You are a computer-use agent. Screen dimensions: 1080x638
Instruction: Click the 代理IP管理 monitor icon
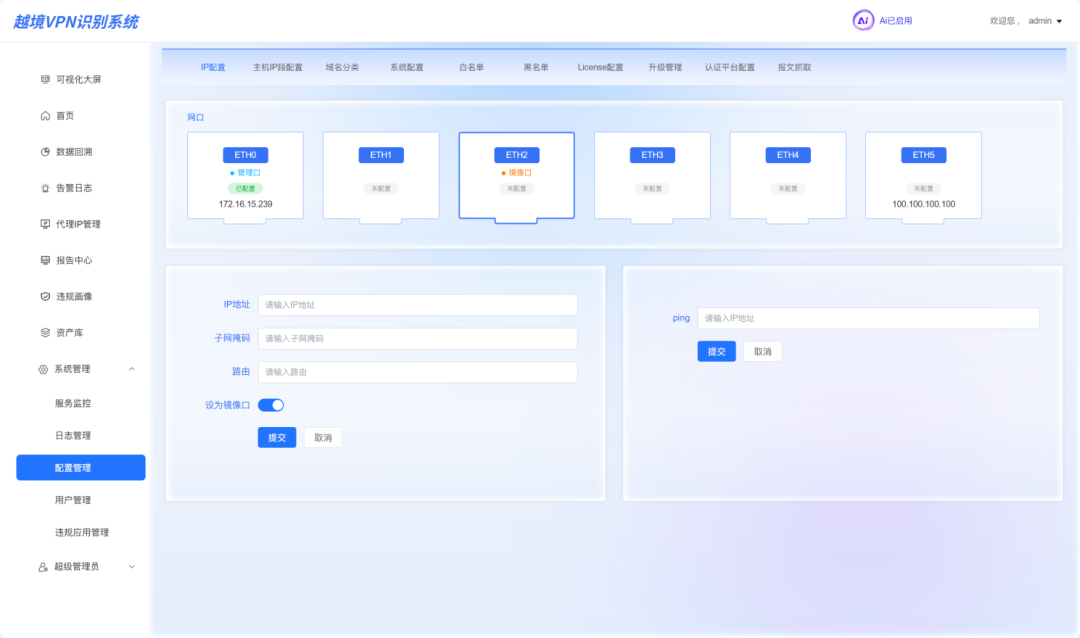[x=45, y=224]
